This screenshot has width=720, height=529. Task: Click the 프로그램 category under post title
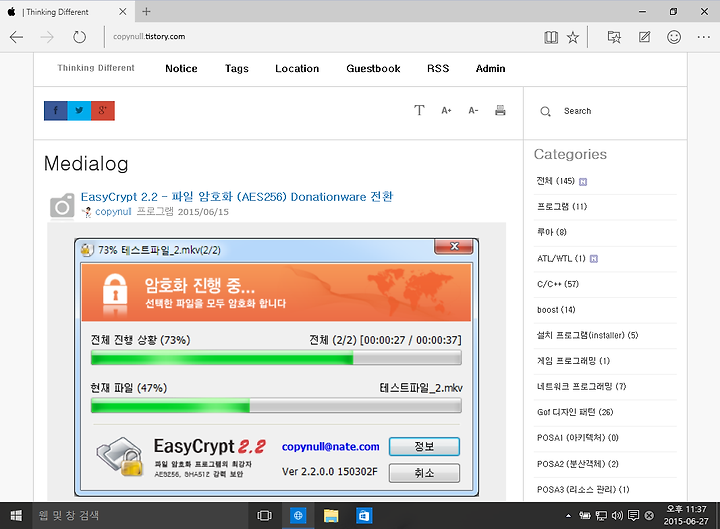155,212
